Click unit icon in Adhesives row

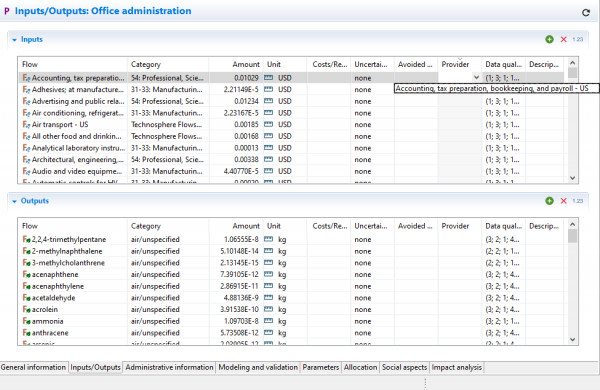269,90
